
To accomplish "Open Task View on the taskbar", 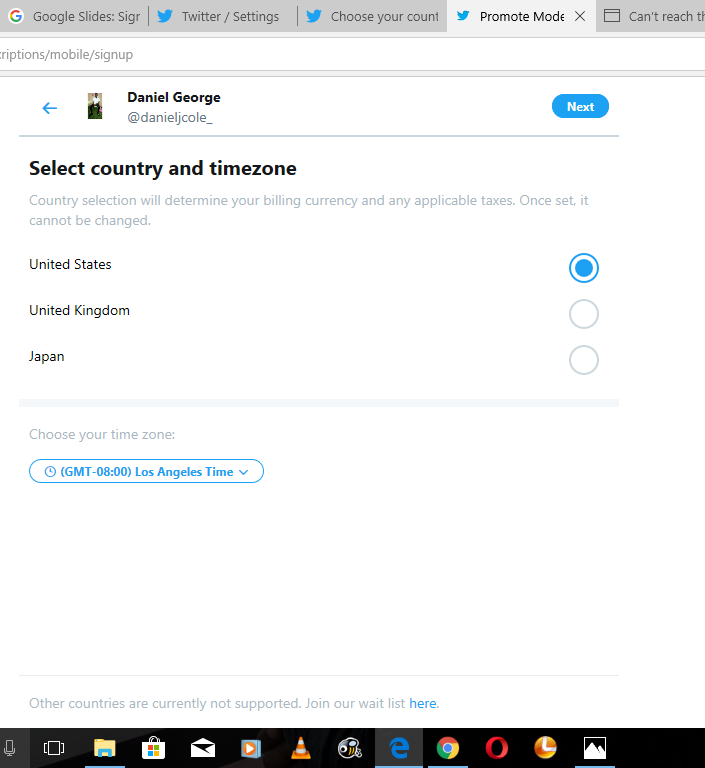I will point(54,748).
